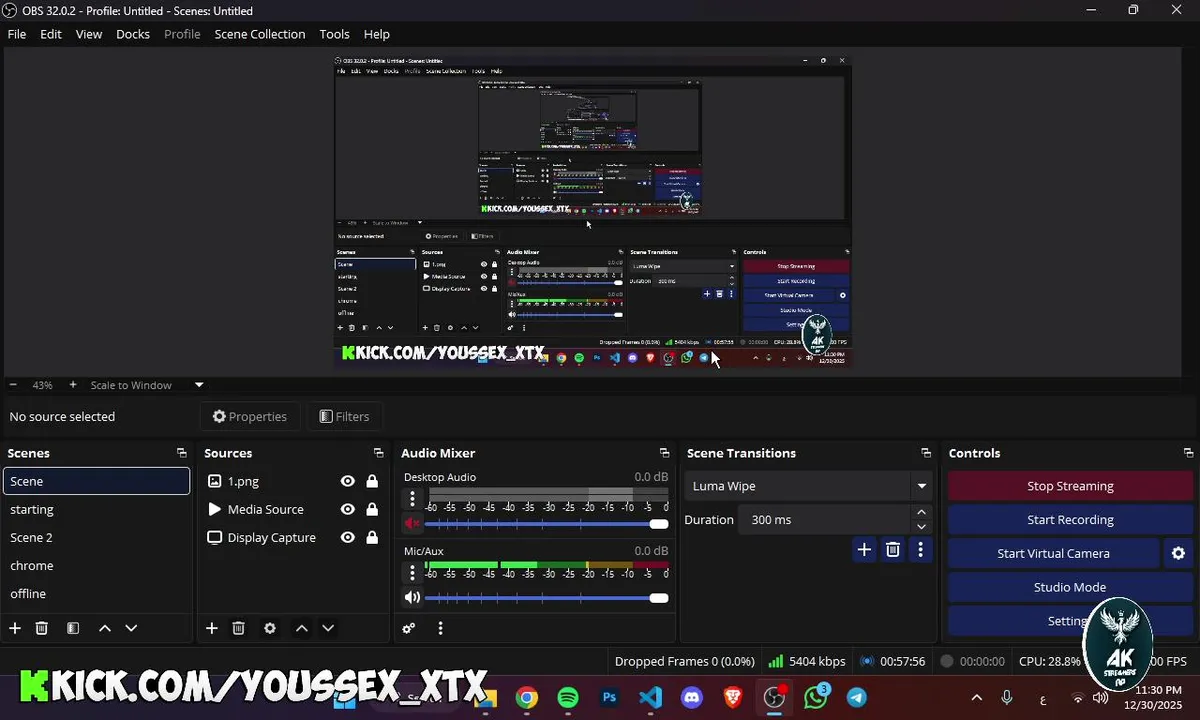Increase transition duration stepper up arrow

click(921, 512)
